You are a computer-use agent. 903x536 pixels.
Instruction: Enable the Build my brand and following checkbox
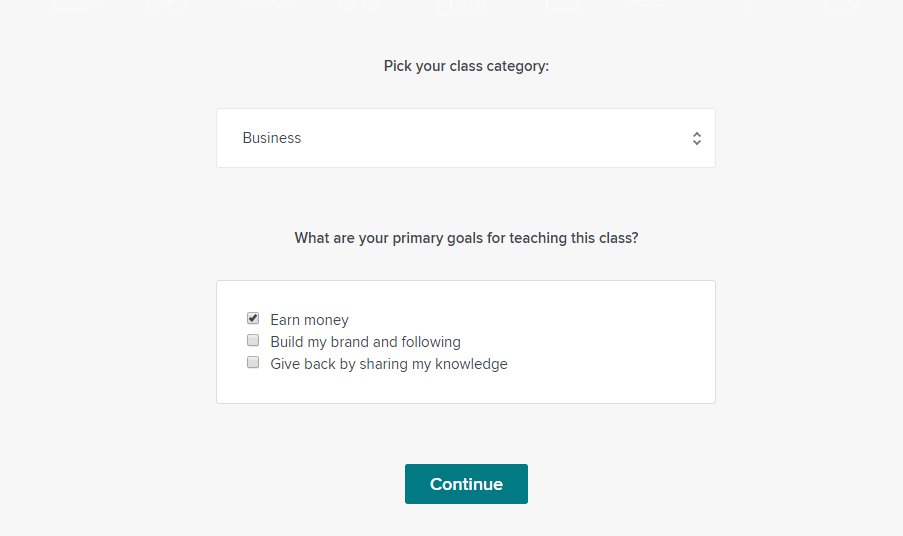(x=253, y=341)
